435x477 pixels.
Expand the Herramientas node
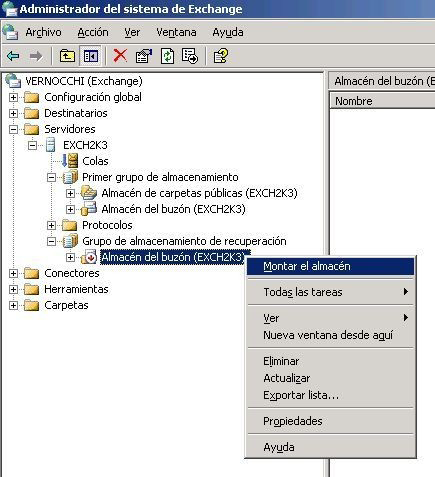pyautogui.click(x=13, y=289)
